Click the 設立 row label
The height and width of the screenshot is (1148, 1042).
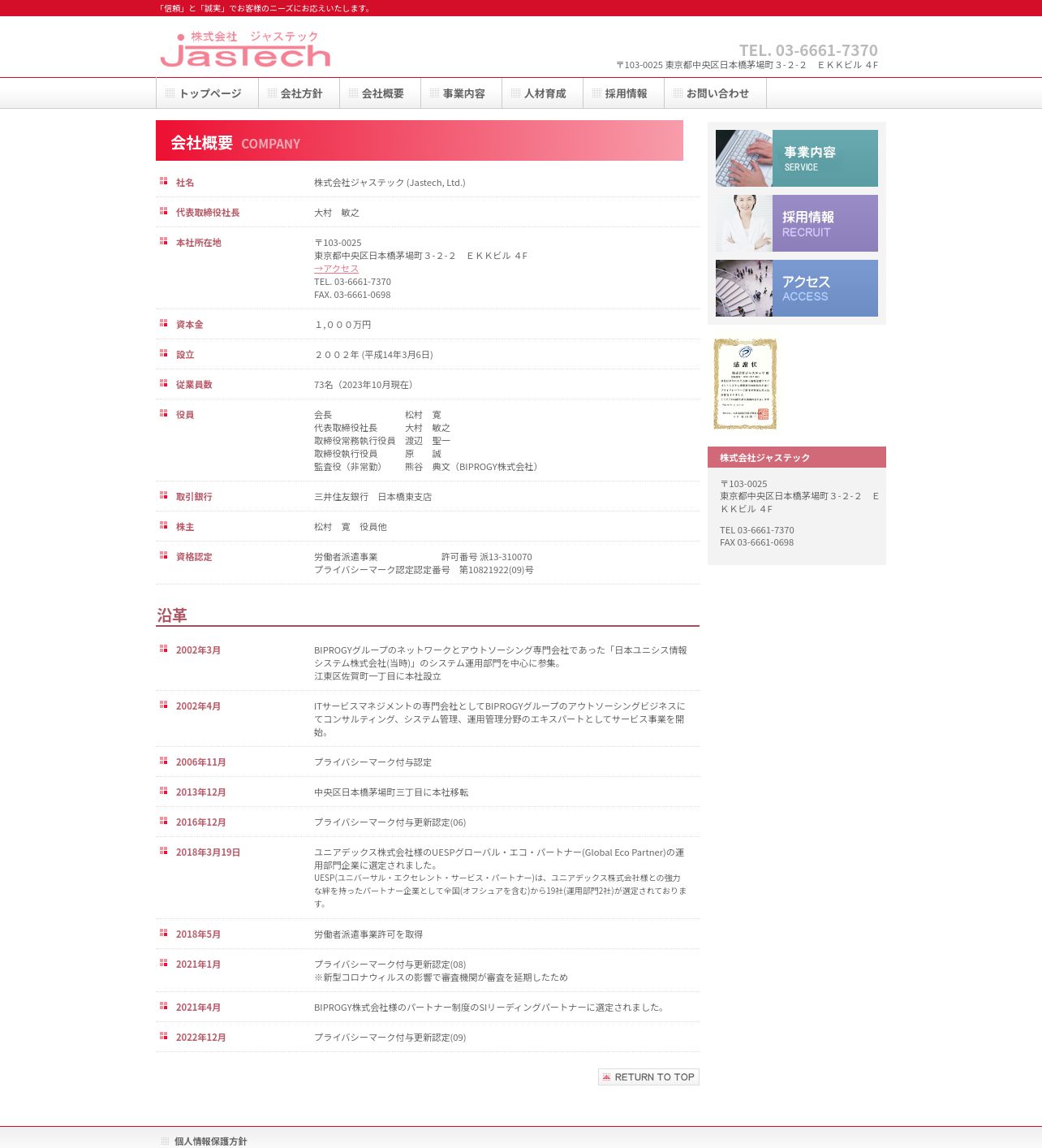pyautogui.click(x=185, y=355)
